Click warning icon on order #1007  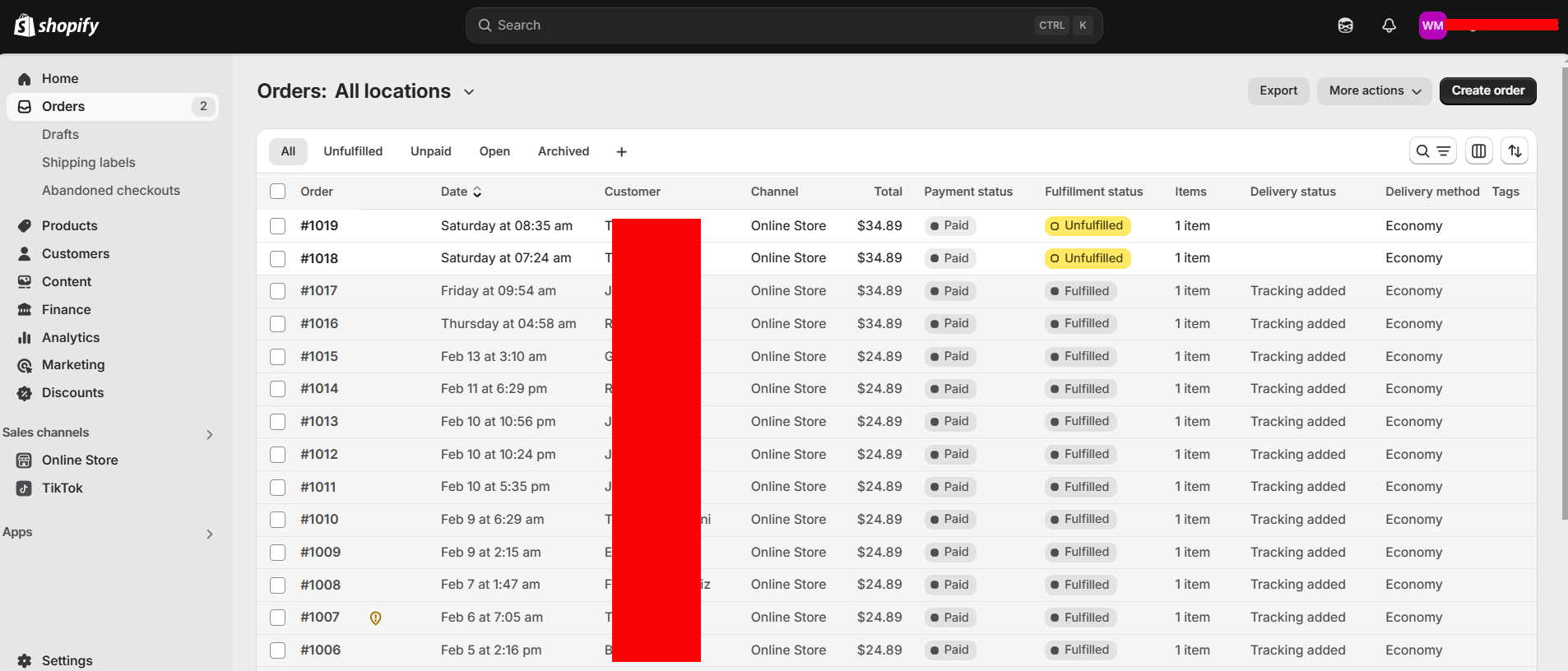point(375,618)
